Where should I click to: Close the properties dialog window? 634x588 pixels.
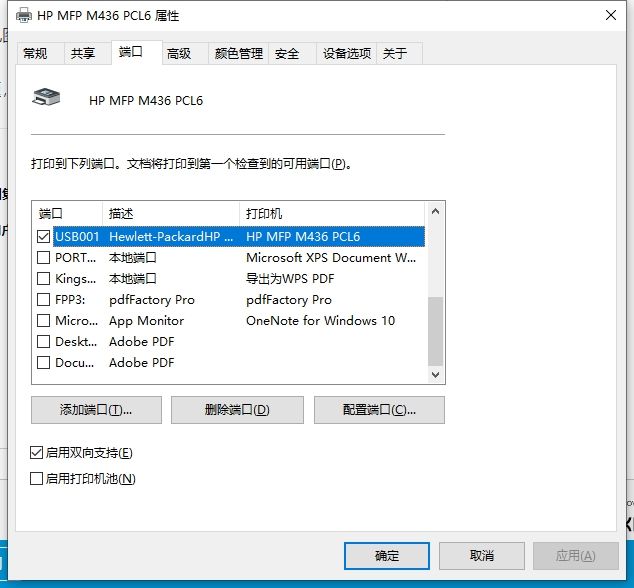coord(611,16)
